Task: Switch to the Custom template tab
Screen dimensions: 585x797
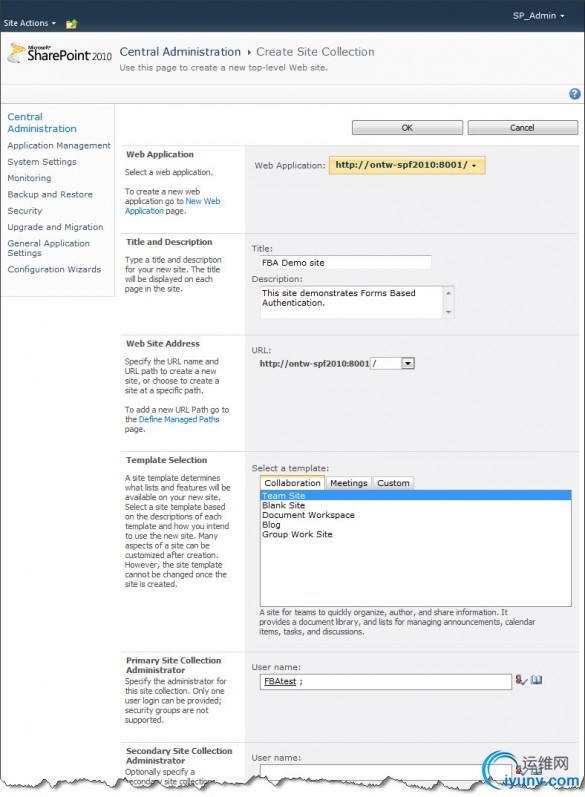Action: (x=393, y=483)
